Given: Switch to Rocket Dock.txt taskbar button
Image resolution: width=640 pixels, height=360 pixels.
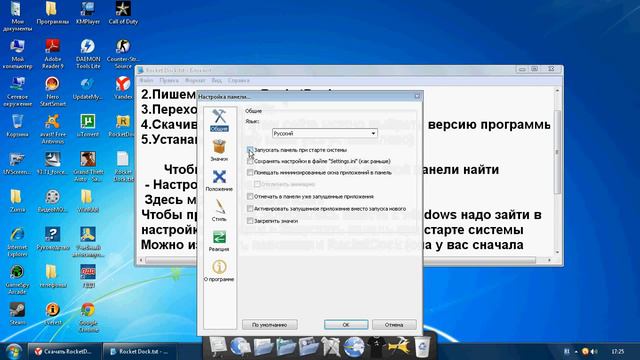Looking at the screenshot, I should coord(140,351).
